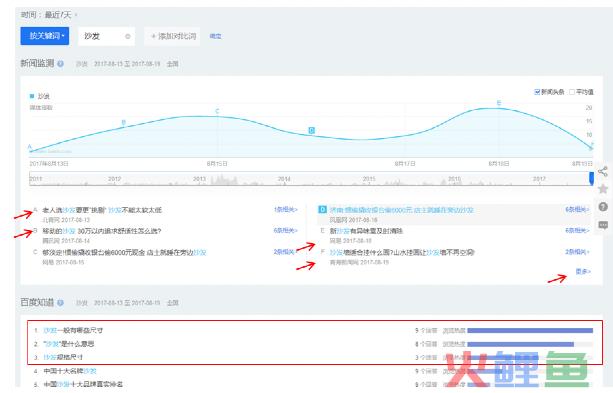Image resolution: width=613 pixels, height=393 pixels.
Task: Click the 添加对比词 button
Action: [x=172, y=36]
